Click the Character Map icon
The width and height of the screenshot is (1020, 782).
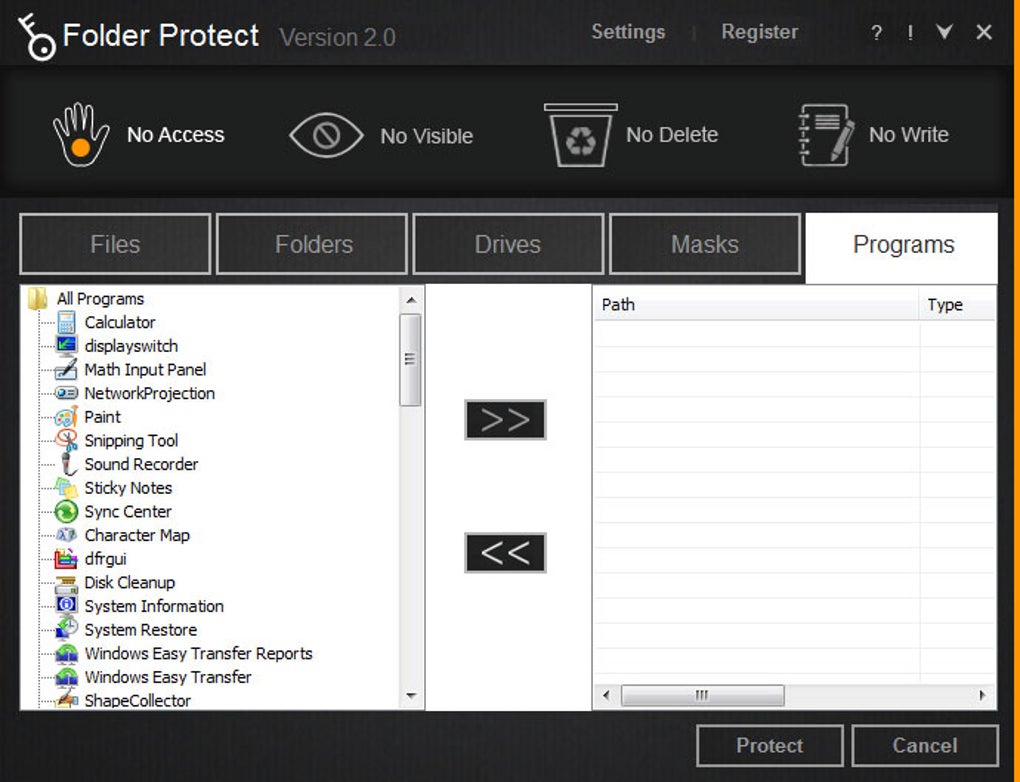(x=66, y=535)
